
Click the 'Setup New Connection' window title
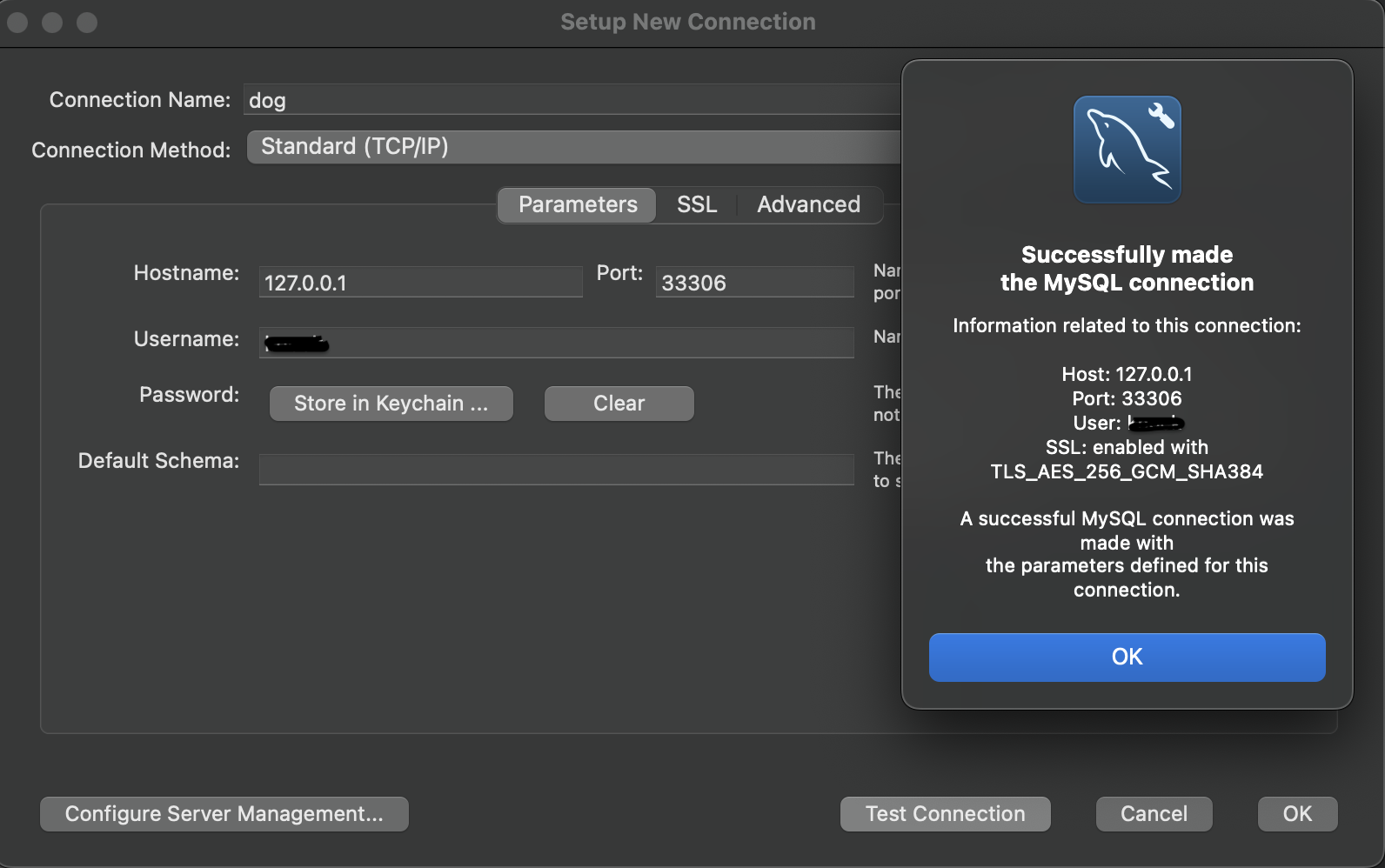click(x=688, y=22)
